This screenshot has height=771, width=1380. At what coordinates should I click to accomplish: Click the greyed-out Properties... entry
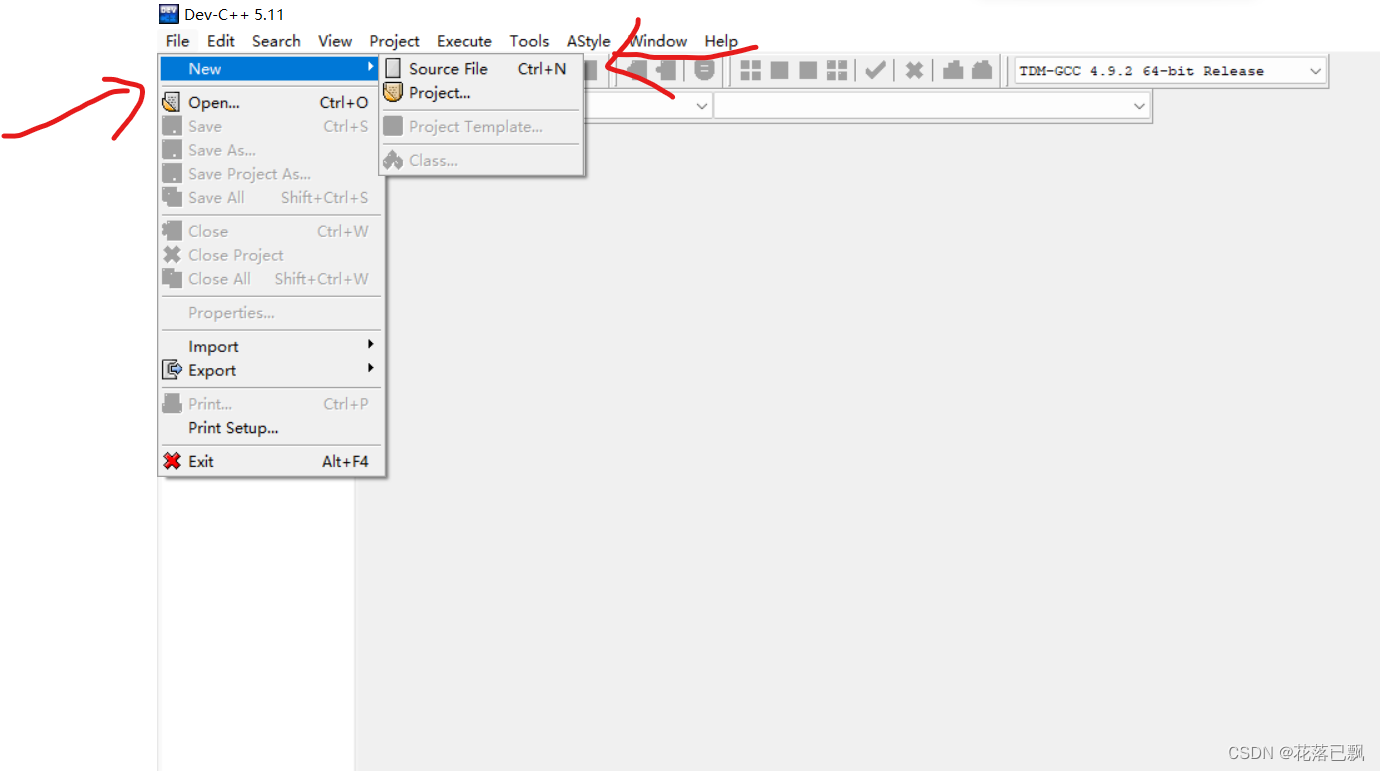271,313
